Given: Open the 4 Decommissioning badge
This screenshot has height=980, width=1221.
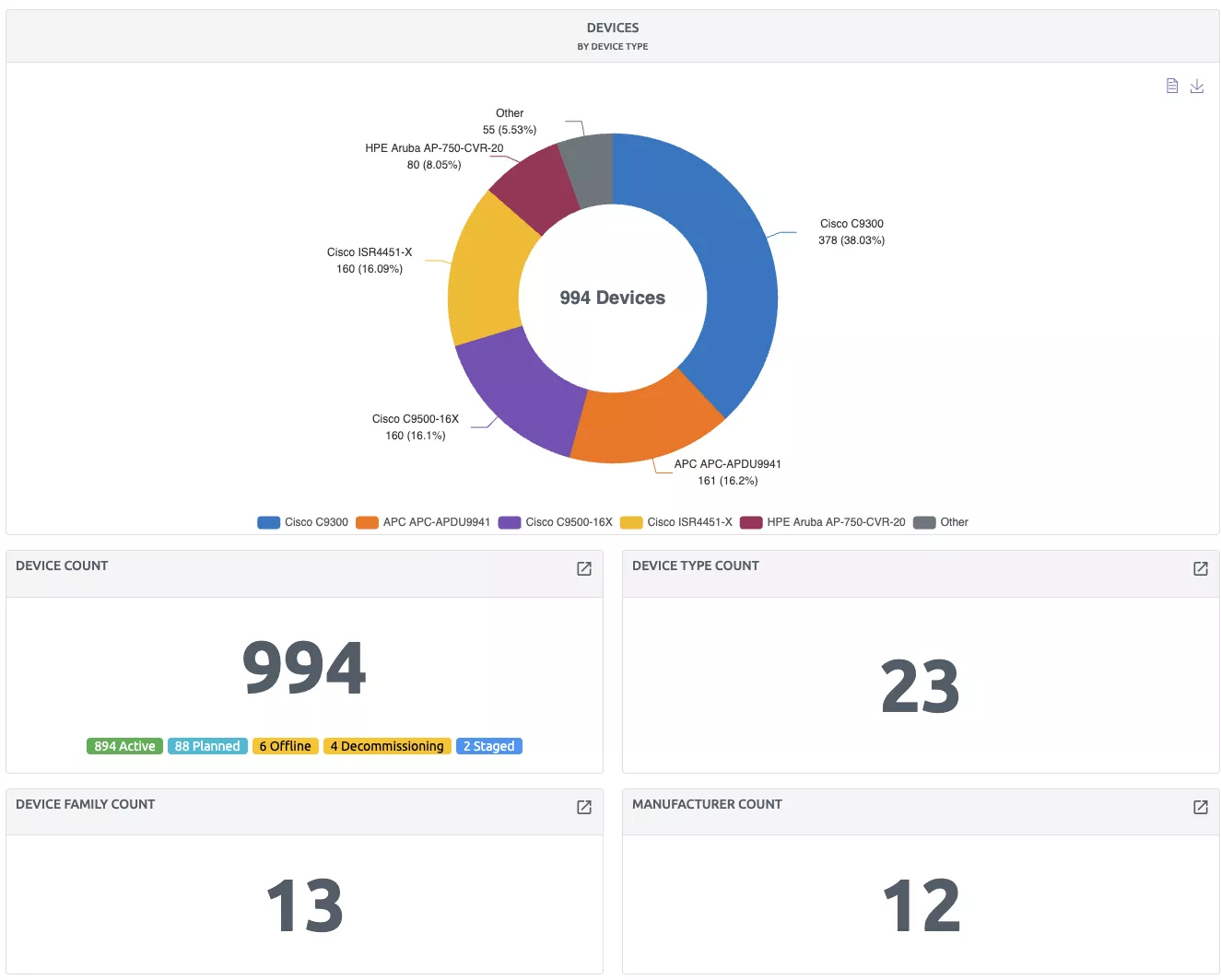Looking at the screenshot, I should click(387, 746).
